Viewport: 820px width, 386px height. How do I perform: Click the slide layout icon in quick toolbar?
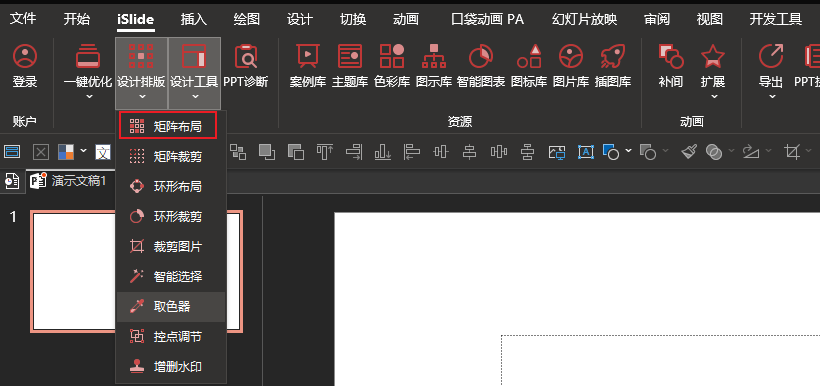12,152
